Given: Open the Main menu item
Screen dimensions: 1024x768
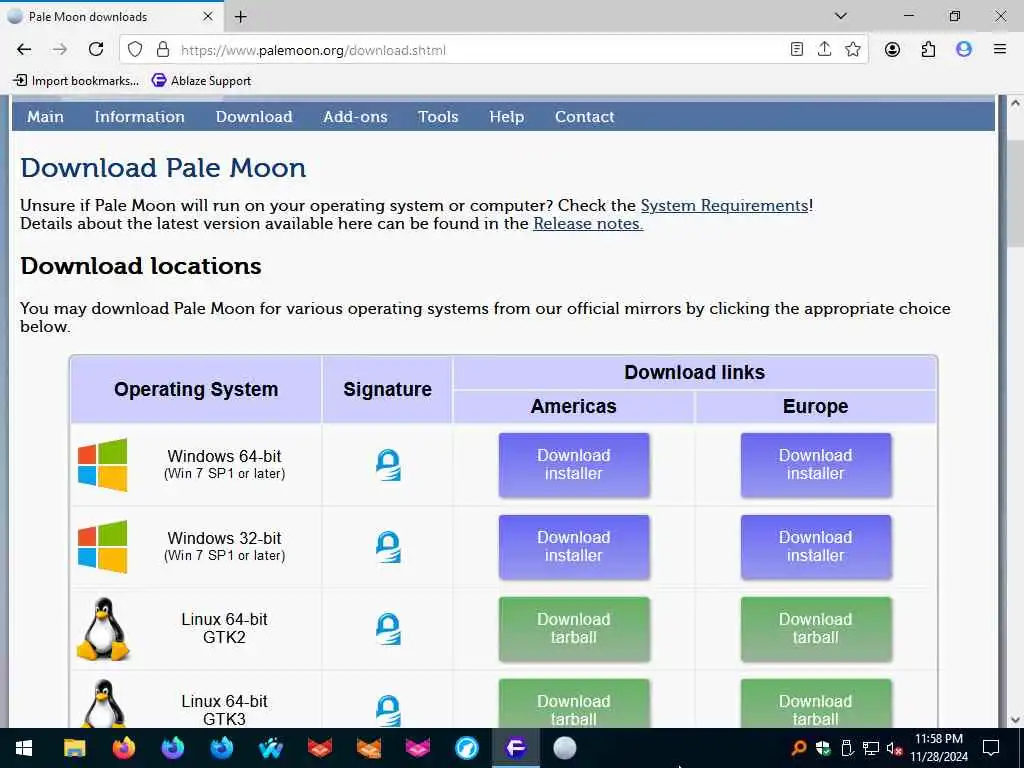Looking at the screenshot, I should tap(45, 117).
